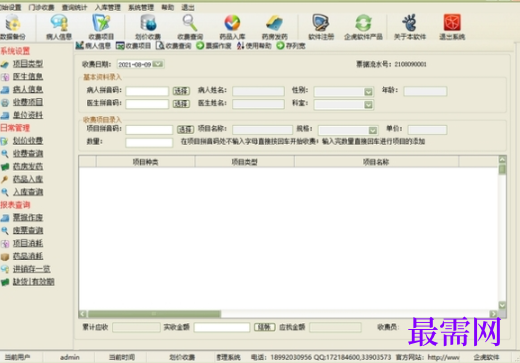The image size is (520, 363).
Task: Click 使用帮助 in the secondary toolbar
Action: point(254,46)
